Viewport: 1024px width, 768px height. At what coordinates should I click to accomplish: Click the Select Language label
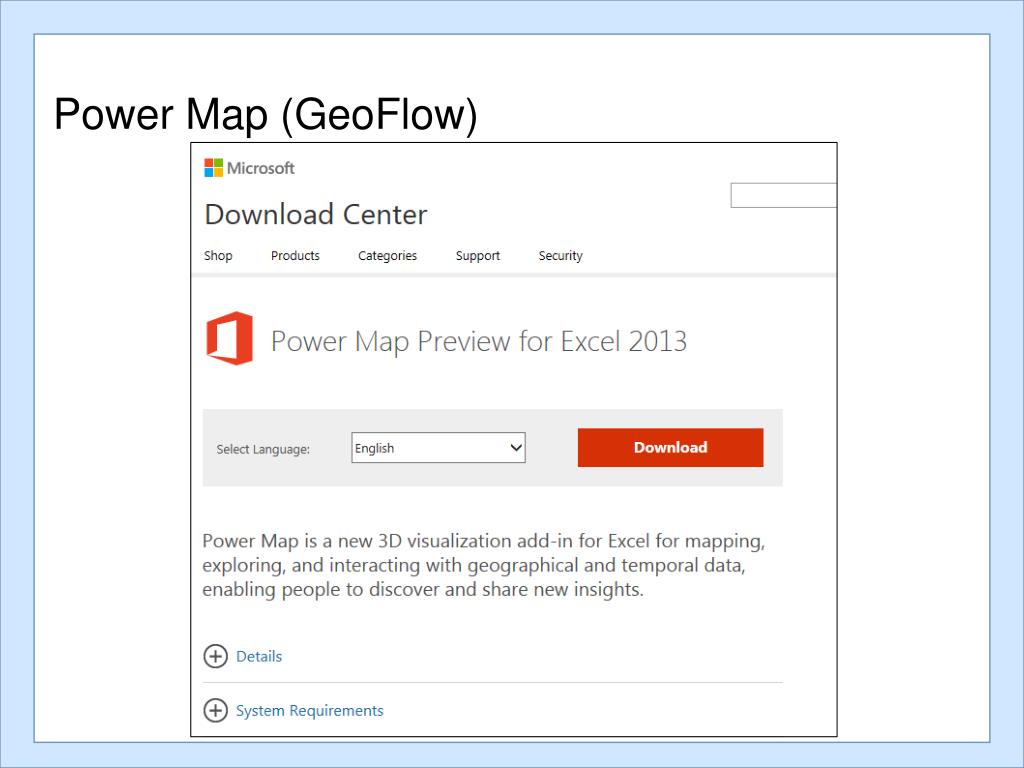coord(263,449)
